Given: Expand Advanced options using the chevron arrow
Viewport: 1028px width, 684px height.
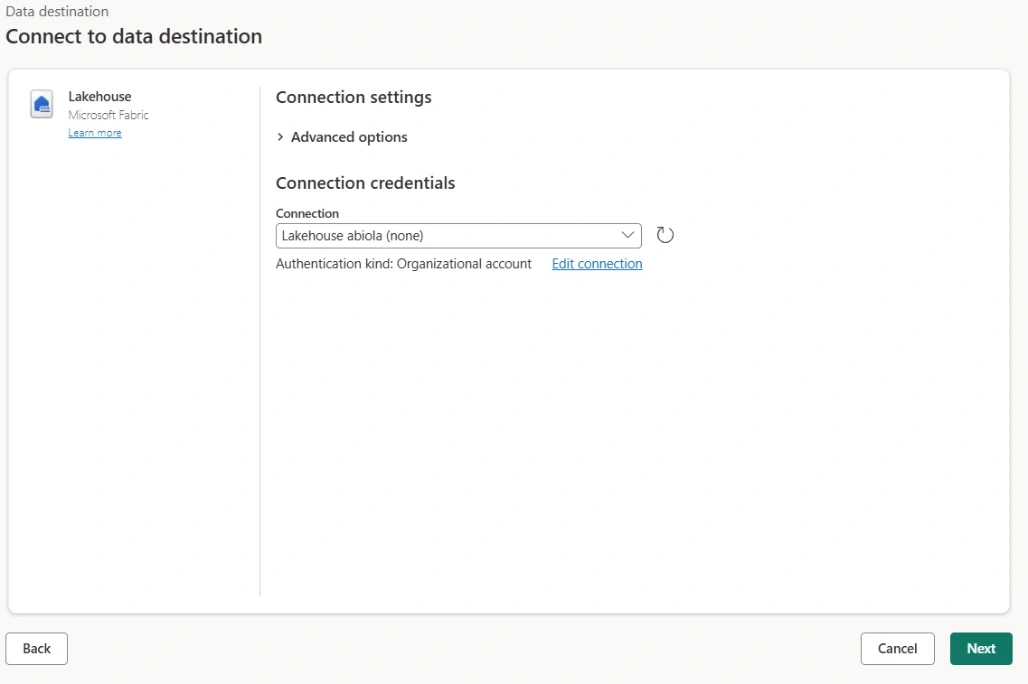Looking at the screenshot, I should [281, 136].
